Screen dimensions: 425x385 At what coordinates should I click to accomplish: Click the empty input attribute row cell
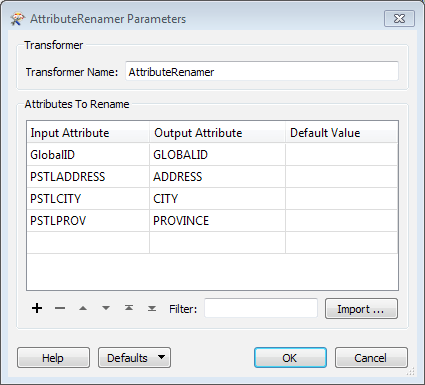(88, 243)
